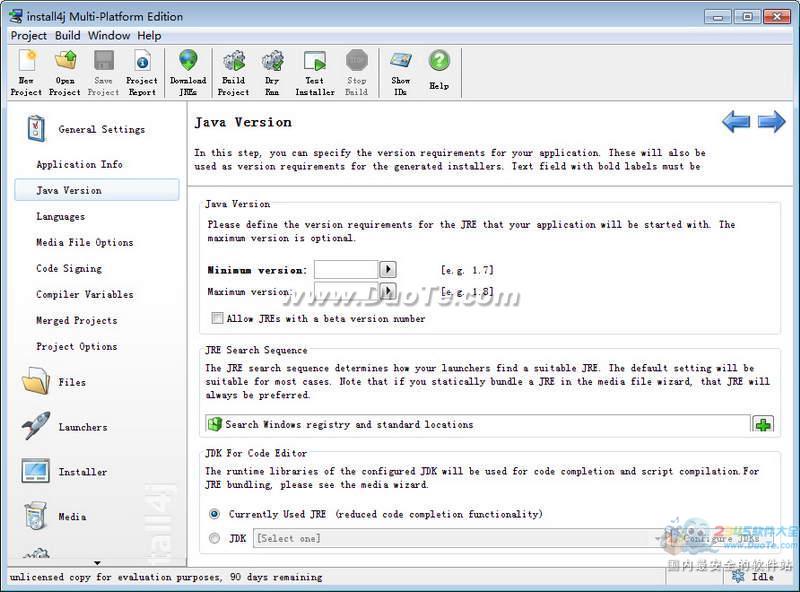800x592 pixels.
Task: Open a project with Open Project icon
Action: tap(65, 72)
